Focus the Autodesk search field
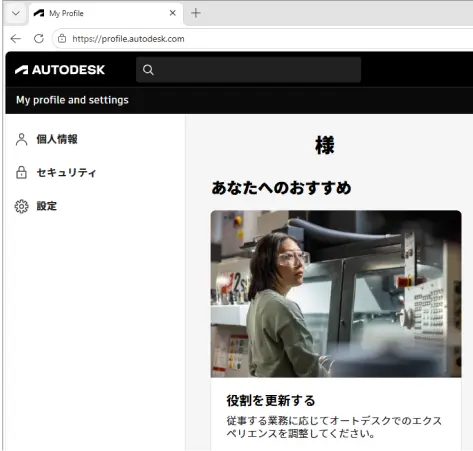Image resolution: width=473 pixels, height=451 pixels. [248, 70]
